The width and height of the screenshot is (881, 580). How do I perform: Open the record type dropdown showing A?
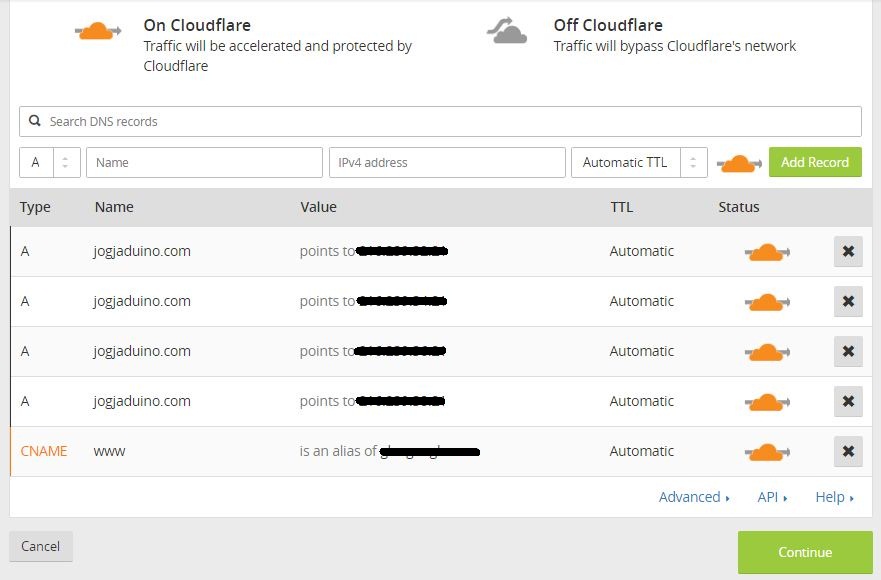tap(49, 163)
